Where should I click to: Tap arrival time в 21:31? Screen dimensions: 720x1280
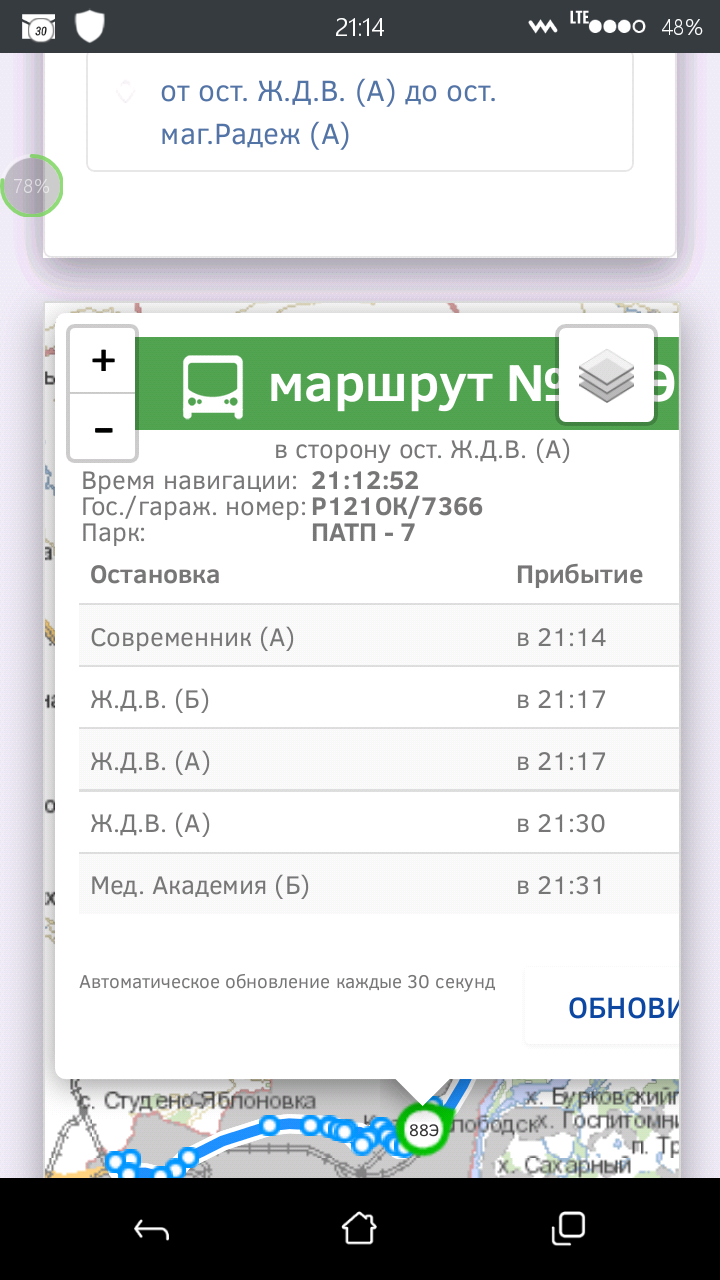[x=561, y=885]
